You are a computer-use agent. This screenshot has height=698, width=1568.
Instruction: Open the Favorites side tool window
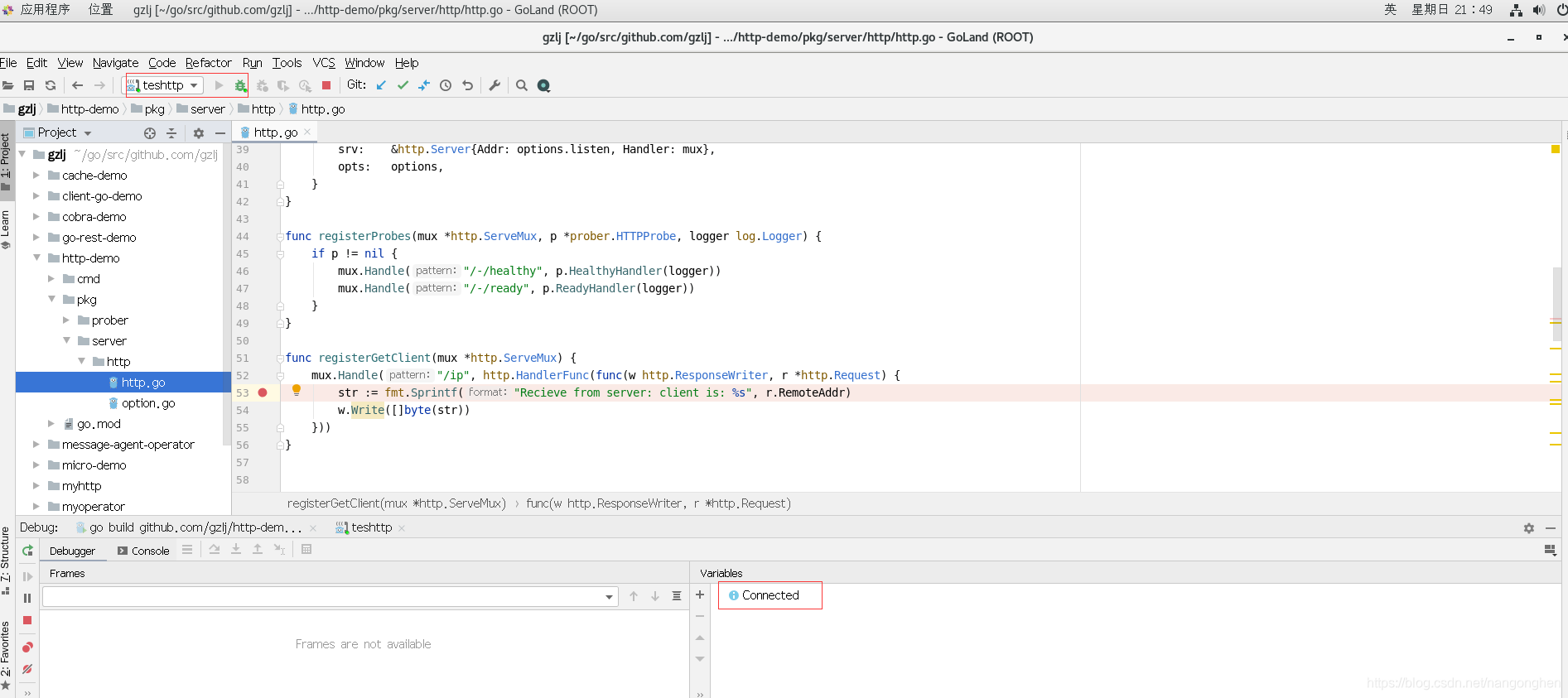point(6,654)
